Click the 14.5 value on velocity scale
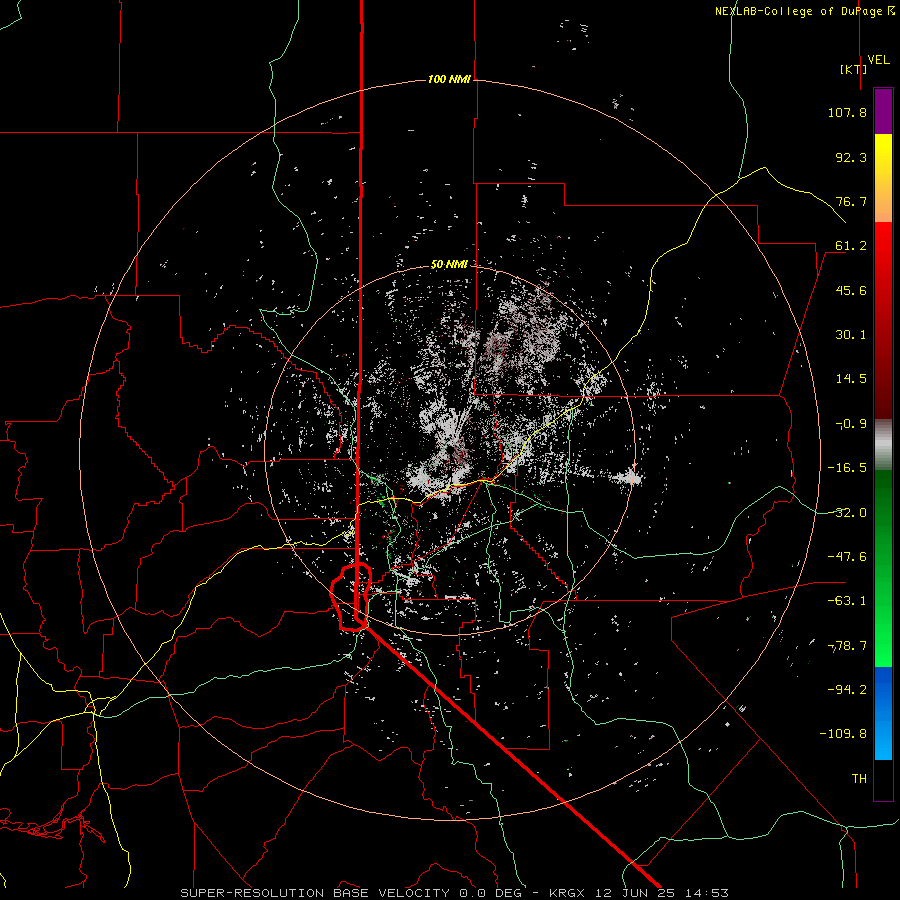The image size is (900, 900). pos(851,379)
